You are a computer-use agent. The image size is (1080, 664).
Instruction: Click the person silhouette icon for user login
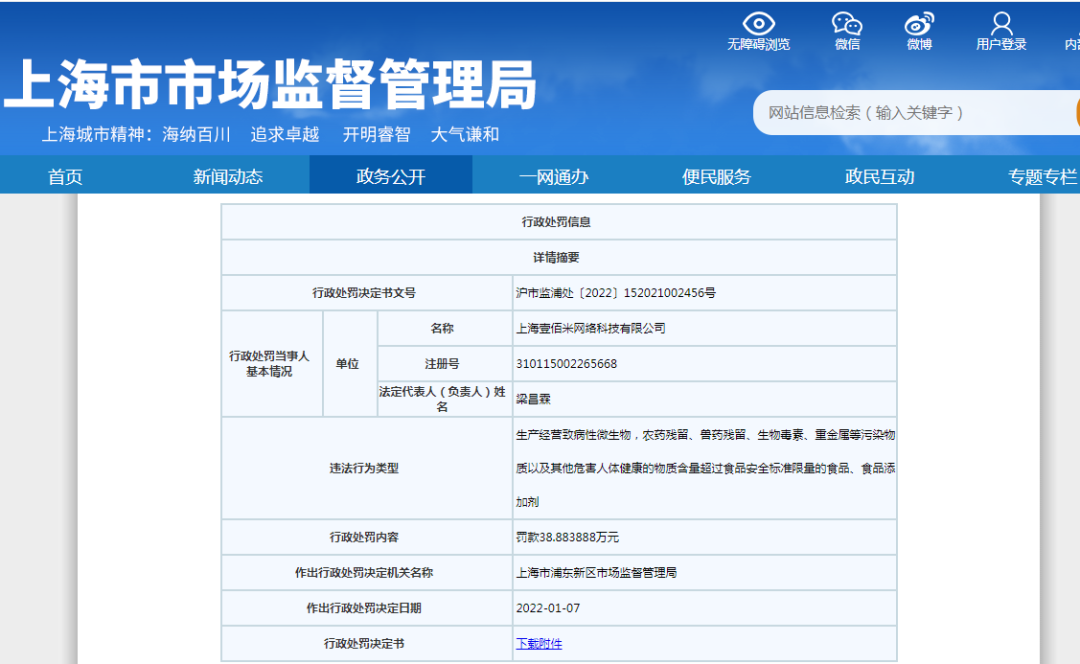point(1001,22)
